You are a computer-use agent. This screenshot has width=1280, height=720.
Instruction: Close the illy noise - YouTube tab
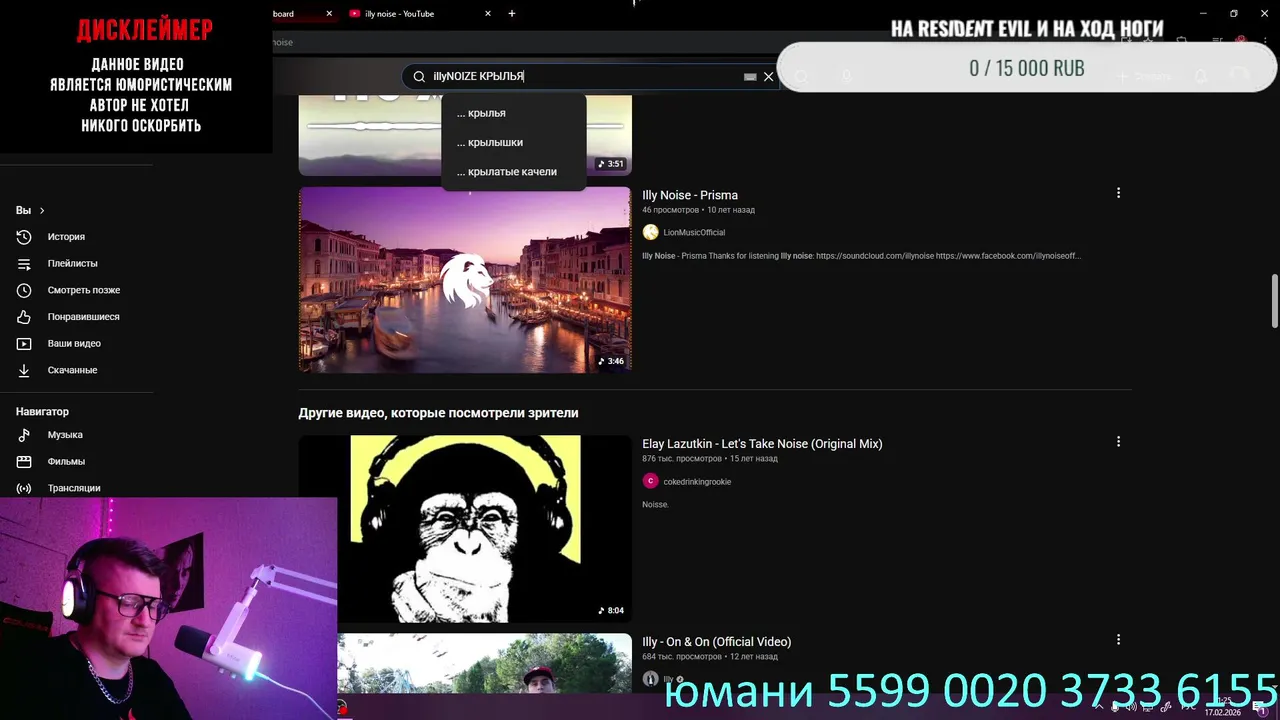click(488, 14)
